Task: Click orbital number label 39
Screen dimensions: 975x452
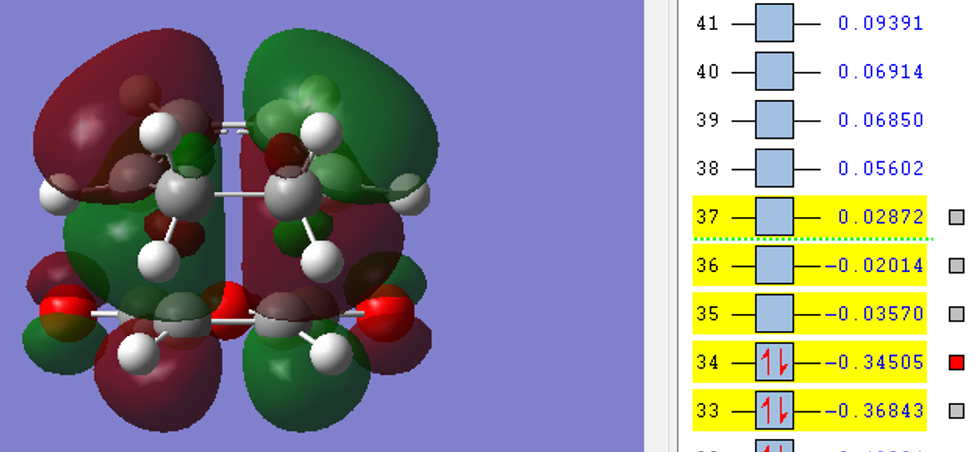Action: click(708, 119)
